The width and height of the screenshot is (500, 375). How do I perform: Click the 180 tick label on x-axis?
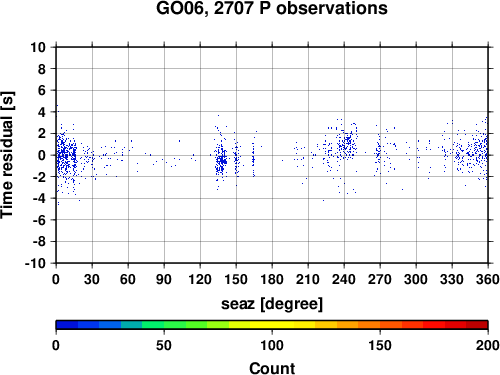(272, 279)
